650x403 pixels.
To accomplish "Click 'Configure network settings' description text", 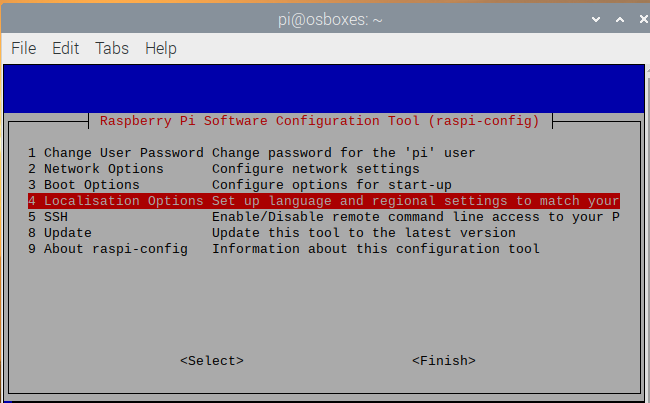I will point(316,169).
